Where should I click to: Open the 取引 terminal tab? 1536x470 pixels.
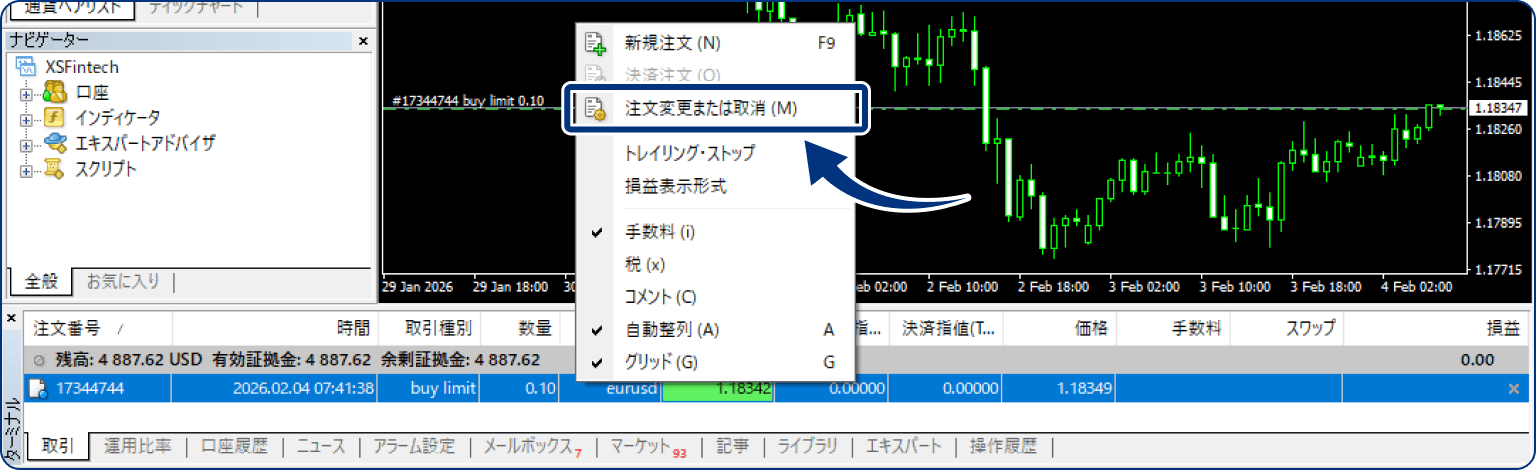tap(58, 446)
